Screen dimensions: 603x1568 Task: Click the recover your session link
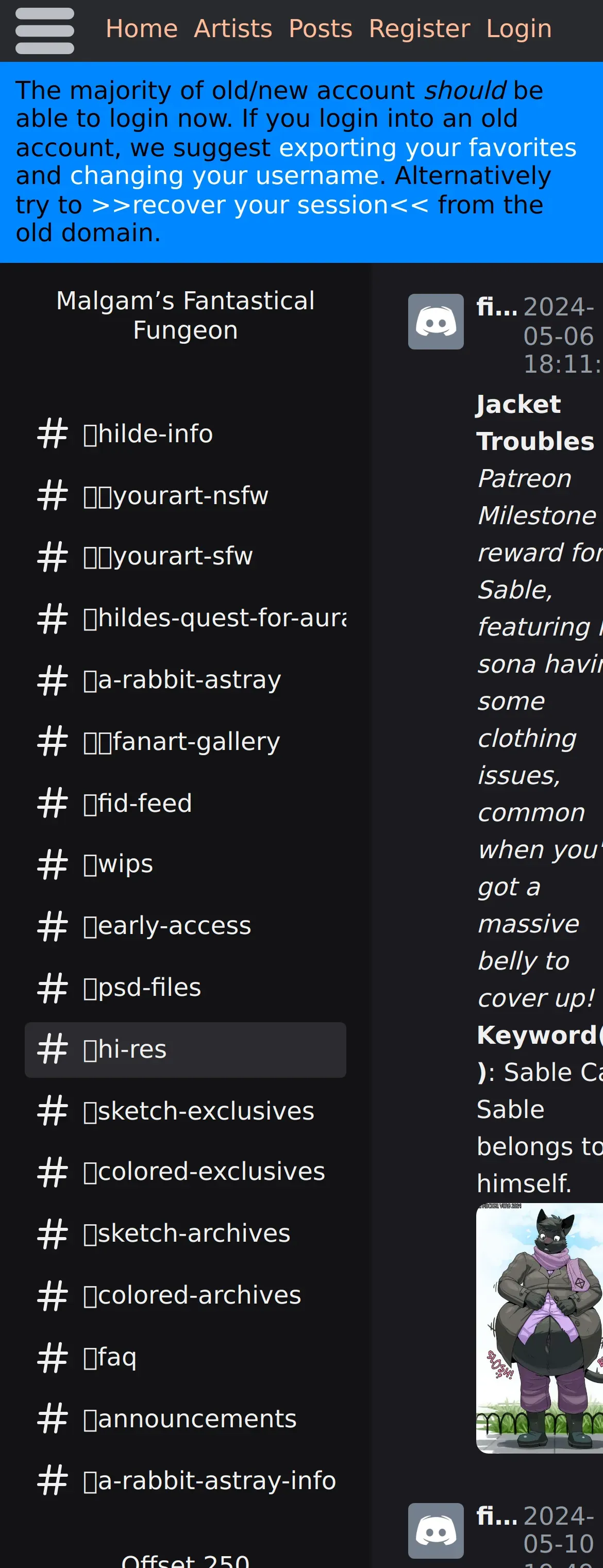pos(260,205)
